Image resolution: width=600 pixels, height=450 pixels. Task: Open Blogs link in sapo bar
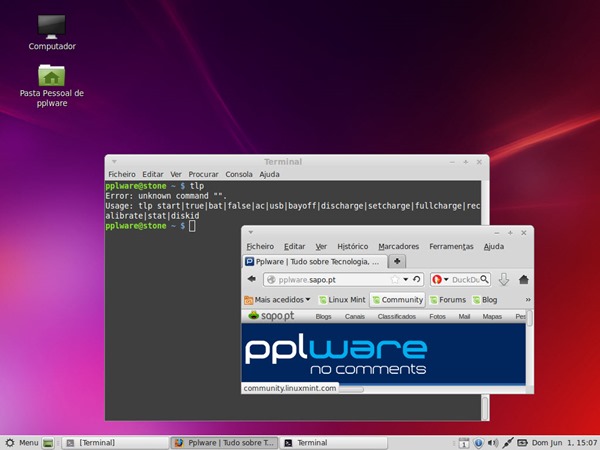pyautogui.click(x=323, y=316)
